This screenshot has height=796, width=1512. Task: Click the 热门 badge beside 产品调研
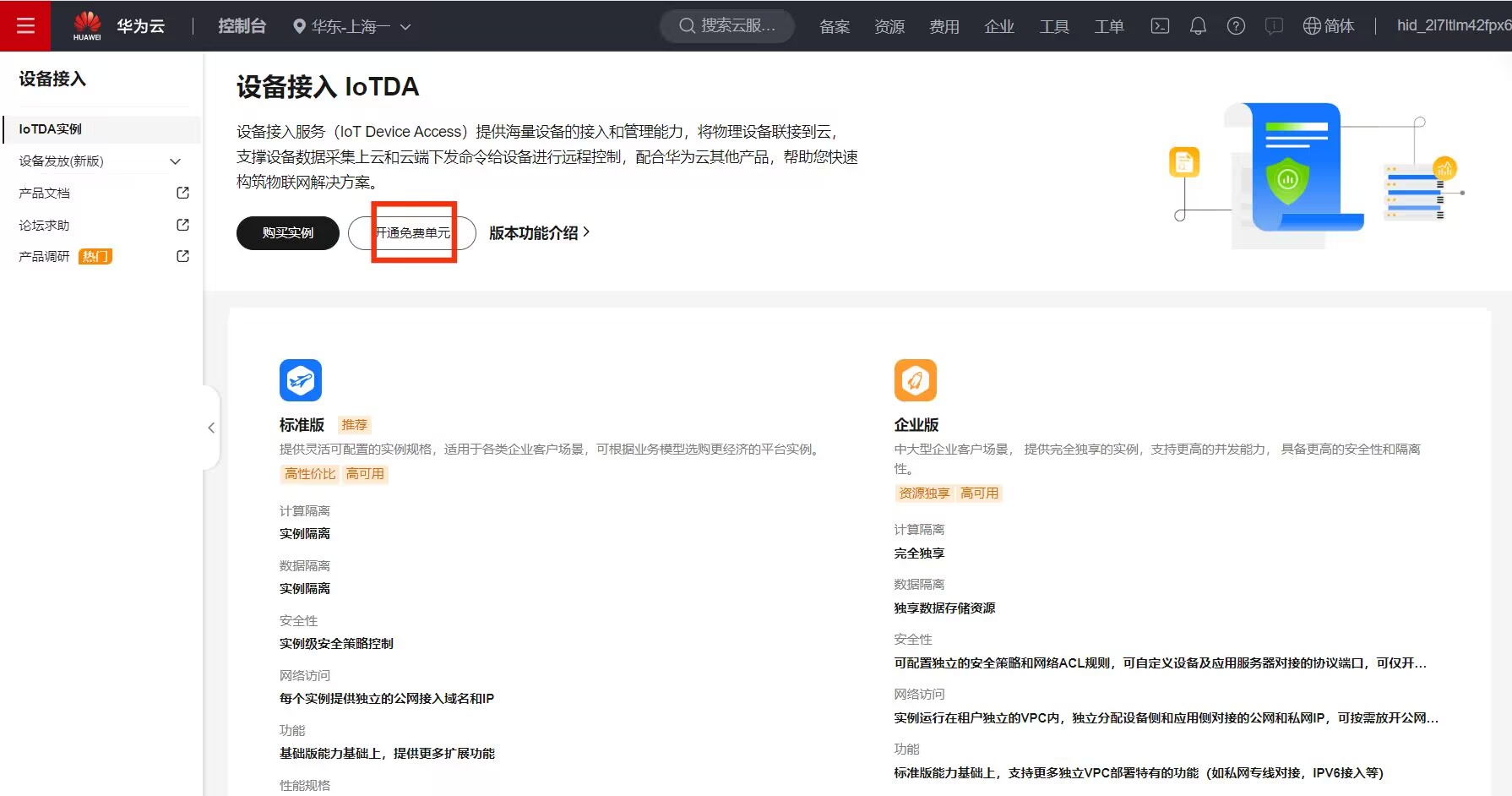pyautogui.click(x=95, y=256)
